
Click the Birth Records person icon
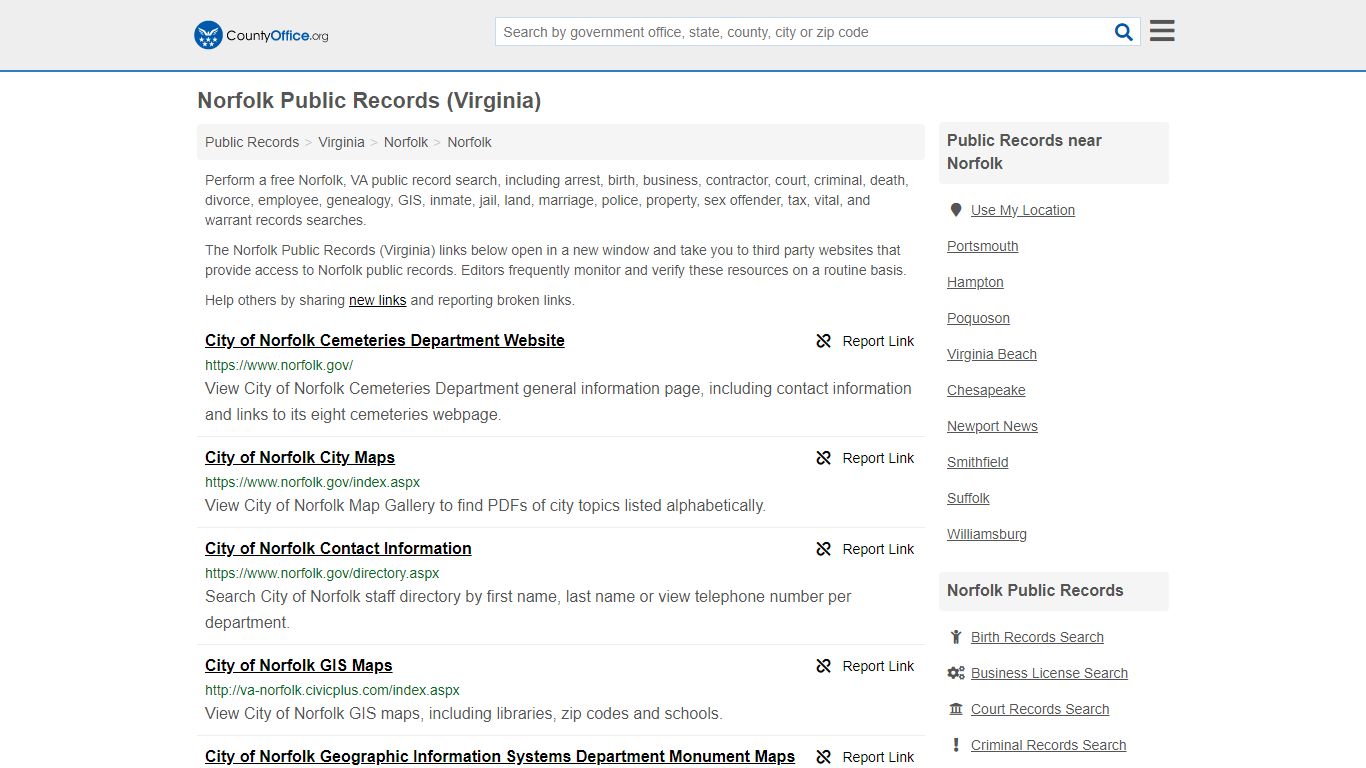pyautogui.click(x=956, y=637)
